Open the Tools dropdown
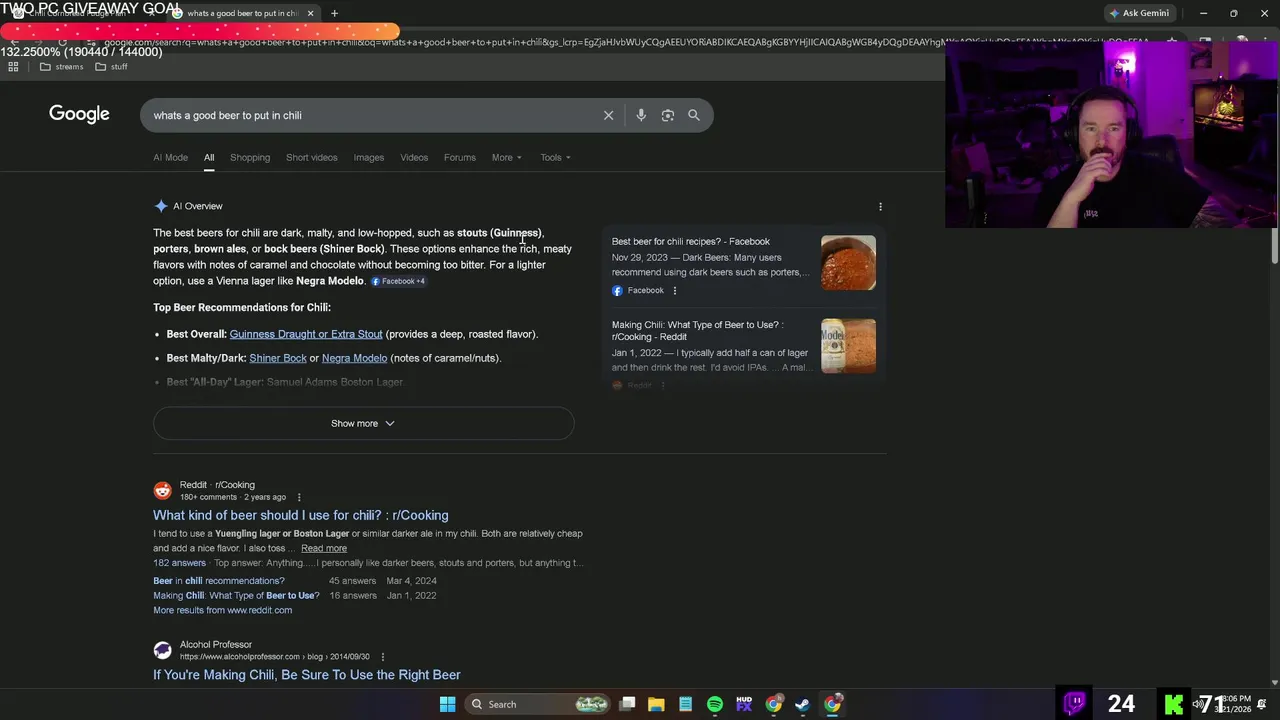Screen dimensions: 1280x720 555,157
